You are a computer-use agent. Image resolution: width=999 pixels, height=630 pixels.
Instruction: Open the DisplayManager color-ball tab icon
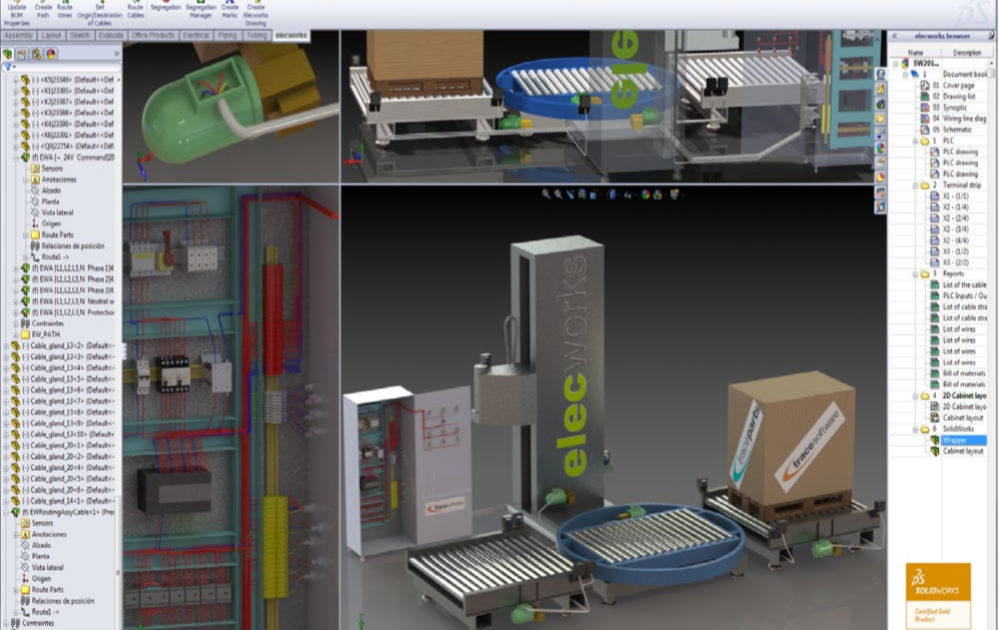click(x=51, y=54)
